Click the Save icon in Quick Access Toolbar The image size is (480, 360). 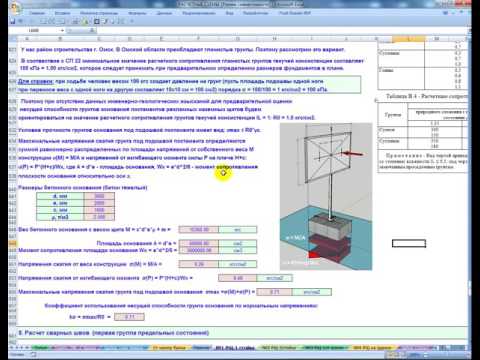pyautogui.click(x=13, y=21)
